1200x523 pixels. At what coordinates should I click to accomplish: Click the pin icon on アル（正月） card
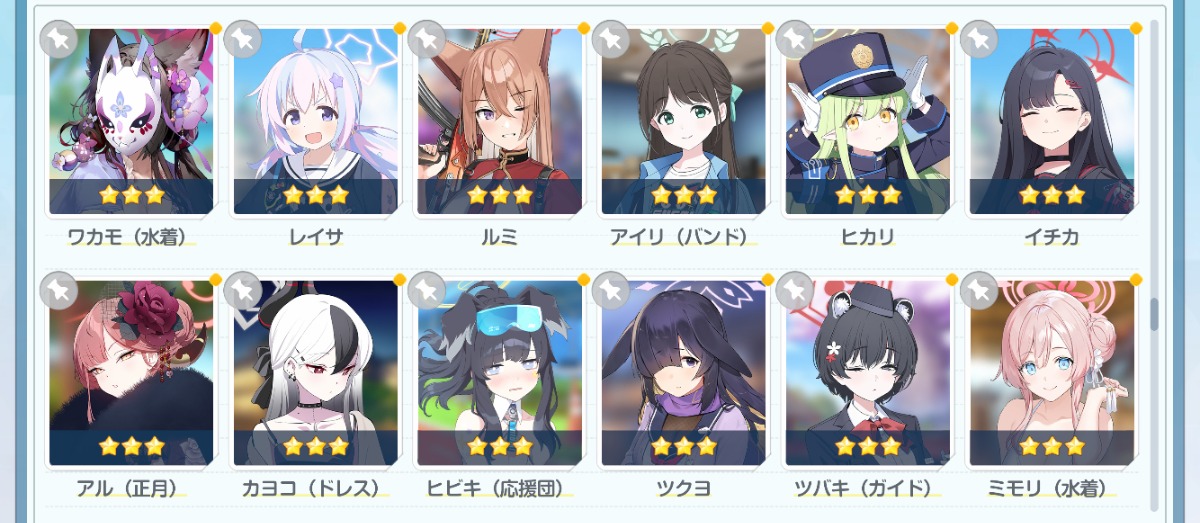pos(58,290)
